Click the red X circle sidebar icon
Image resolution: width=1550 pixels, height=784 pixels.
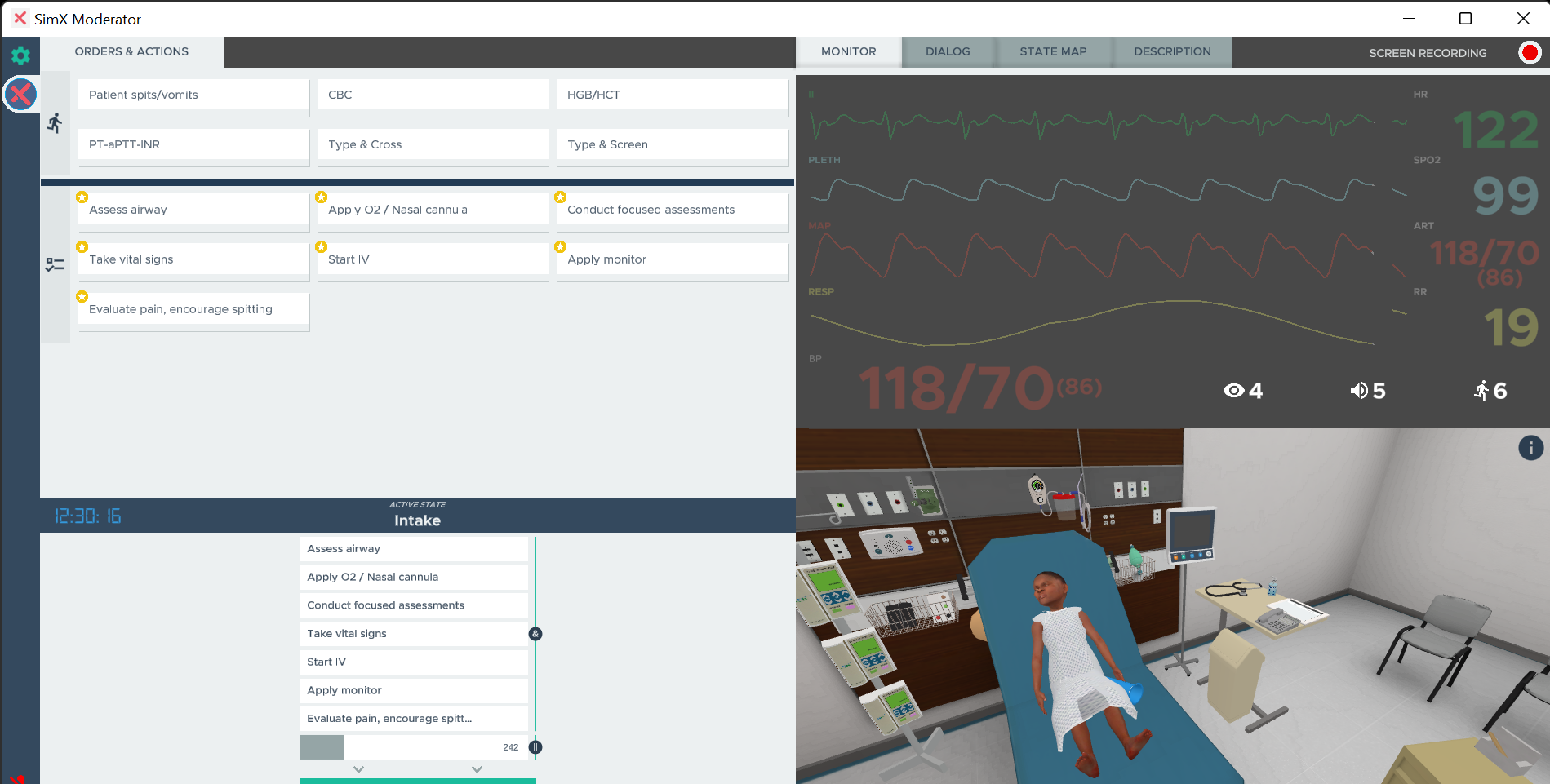(20, 95)
